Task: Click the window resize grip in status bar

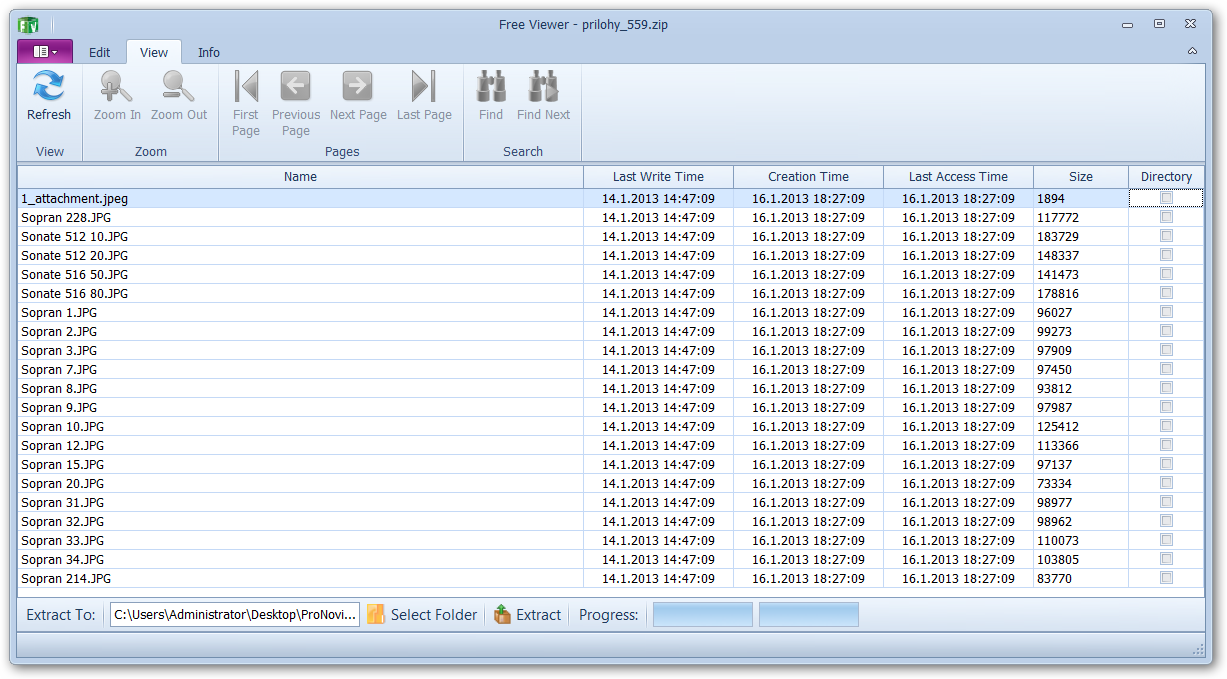Action: pos(1198,650)
